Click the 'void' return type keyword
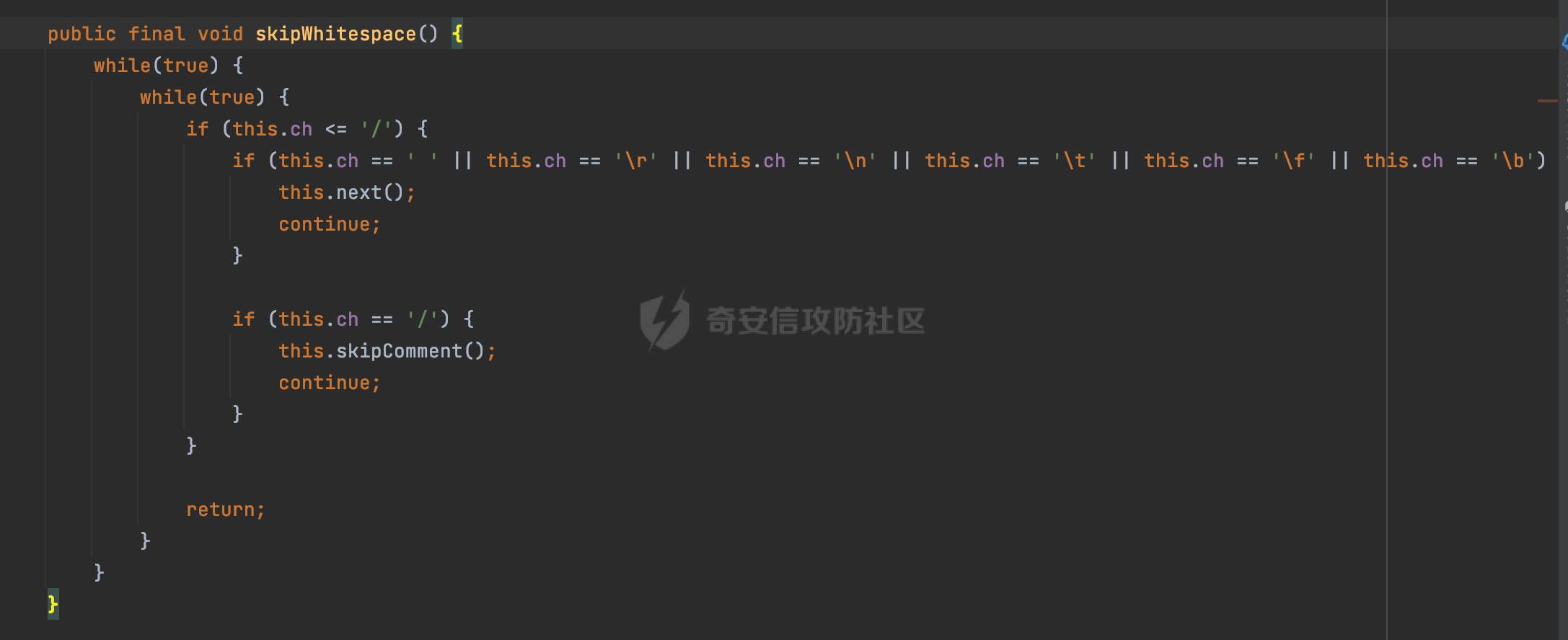Screen dimensions: 1568x640 (220, 34)
